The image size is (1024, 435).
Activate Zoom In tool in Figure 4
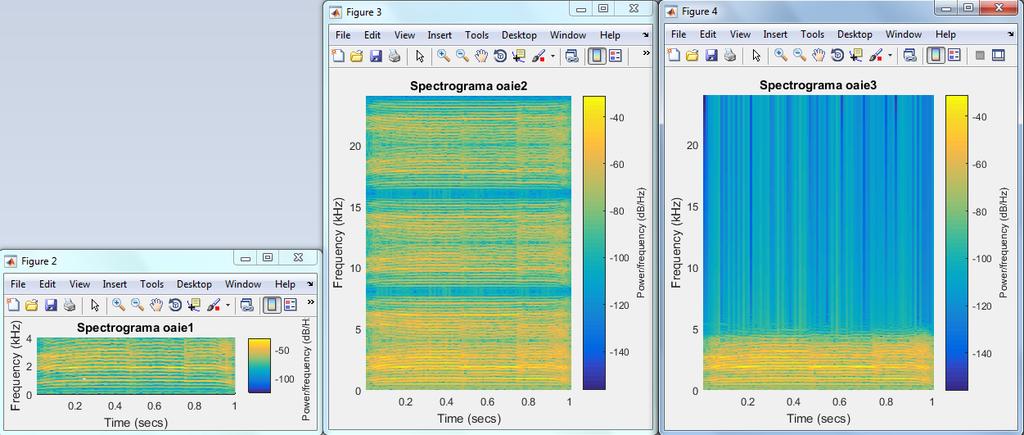pyautogui.click(x=780, y=56)
